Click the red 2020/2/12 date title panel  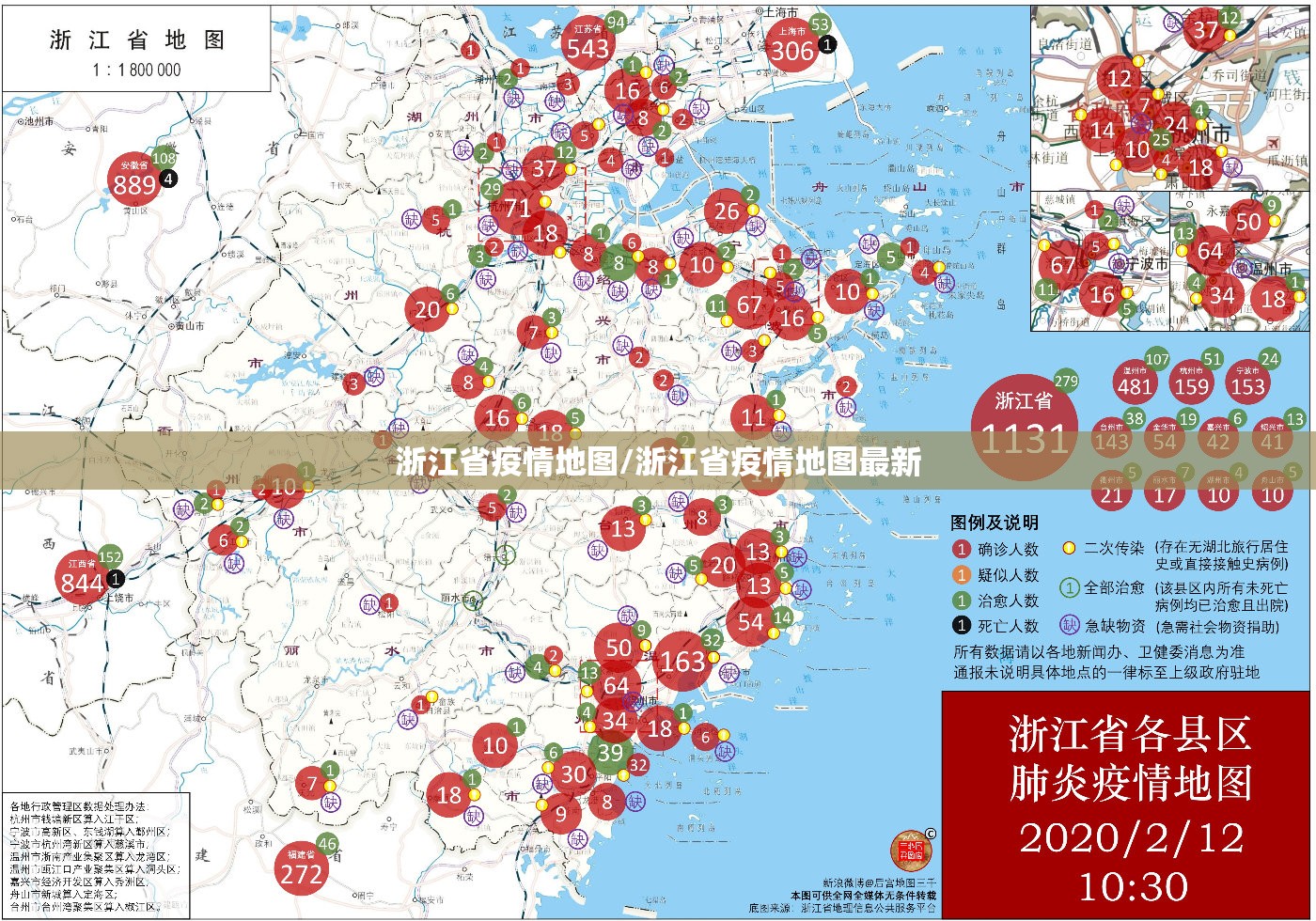[x=1125, y=804]
